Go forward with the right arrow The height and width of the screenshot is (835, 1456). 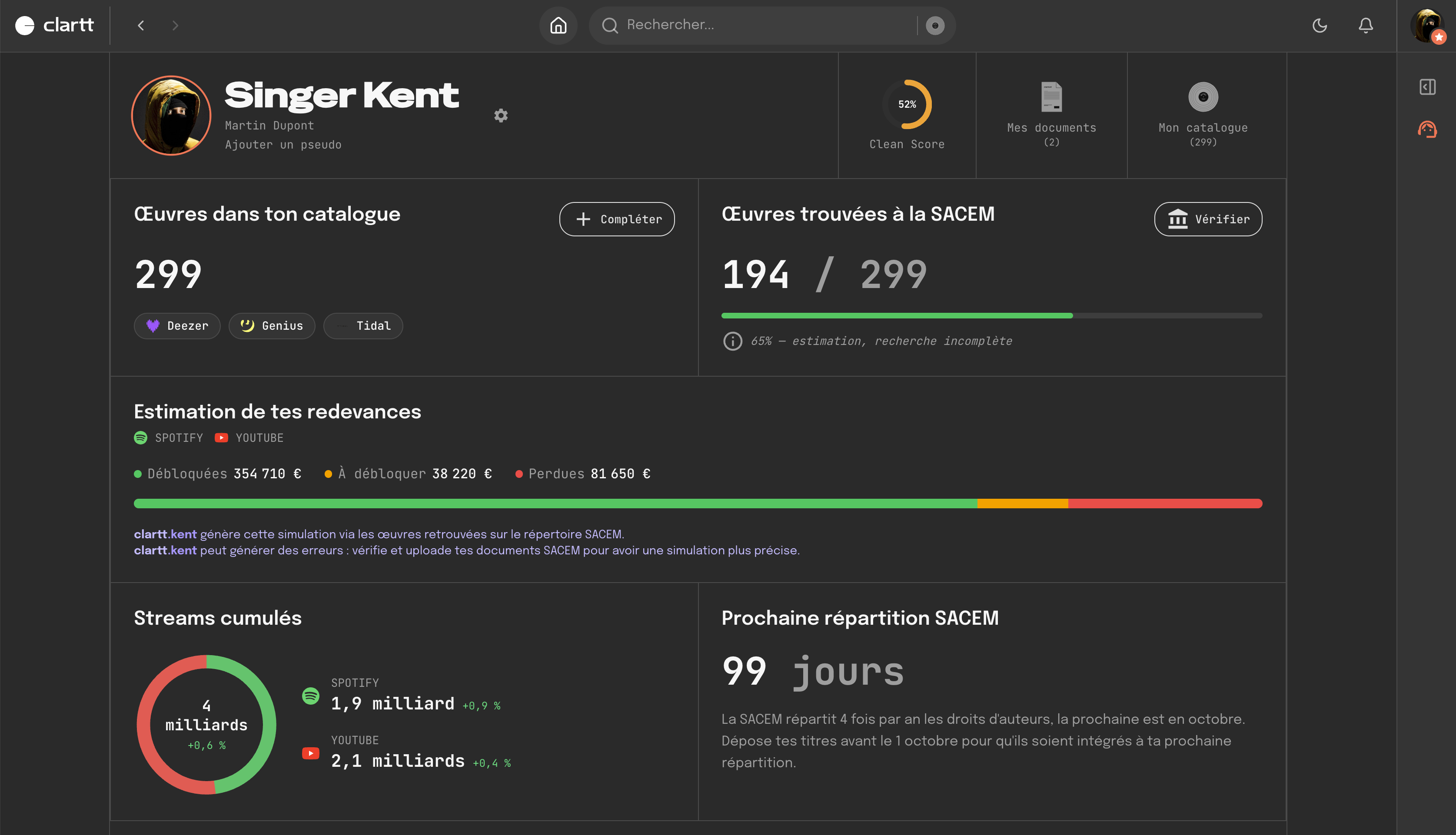click(x=175, y=25)
